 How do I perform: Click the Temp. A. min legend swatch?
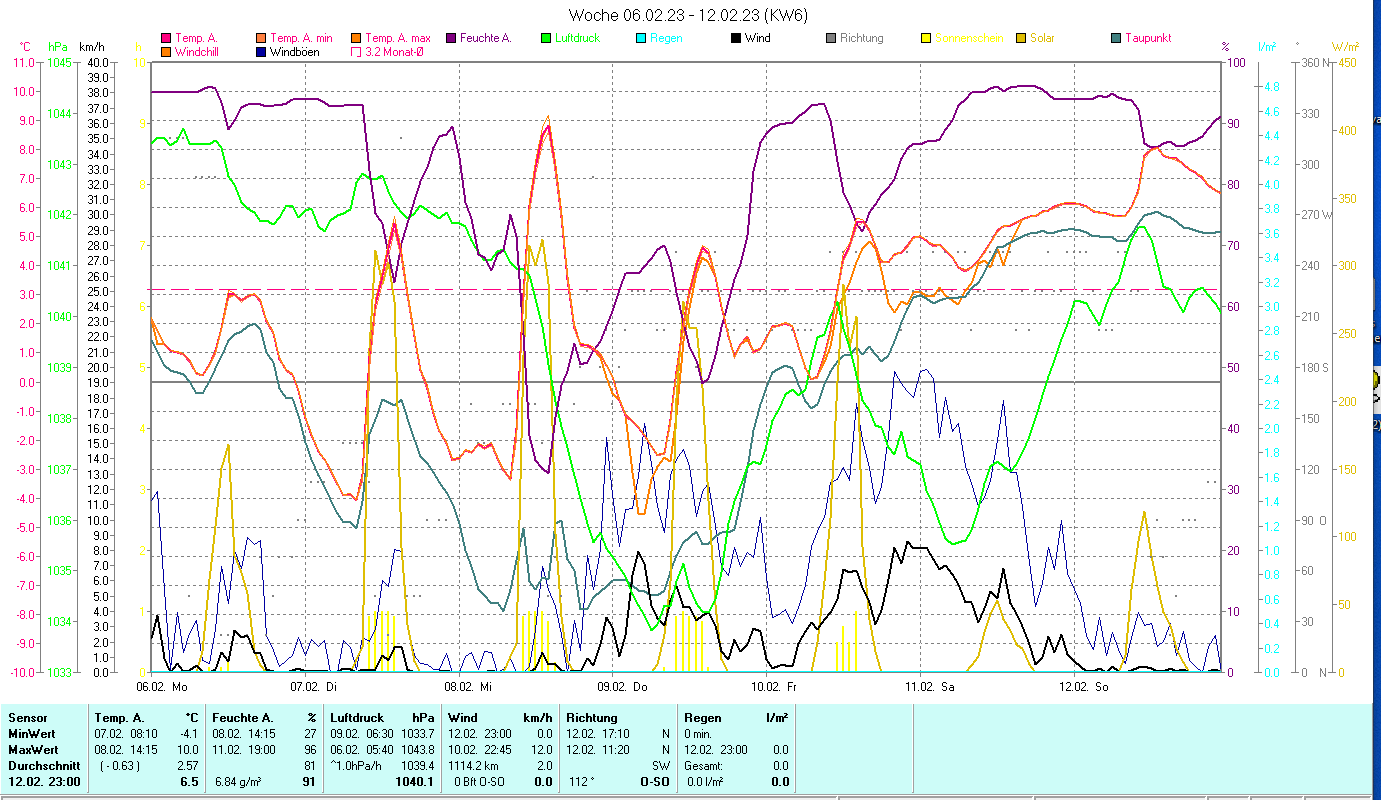[261, 38]
